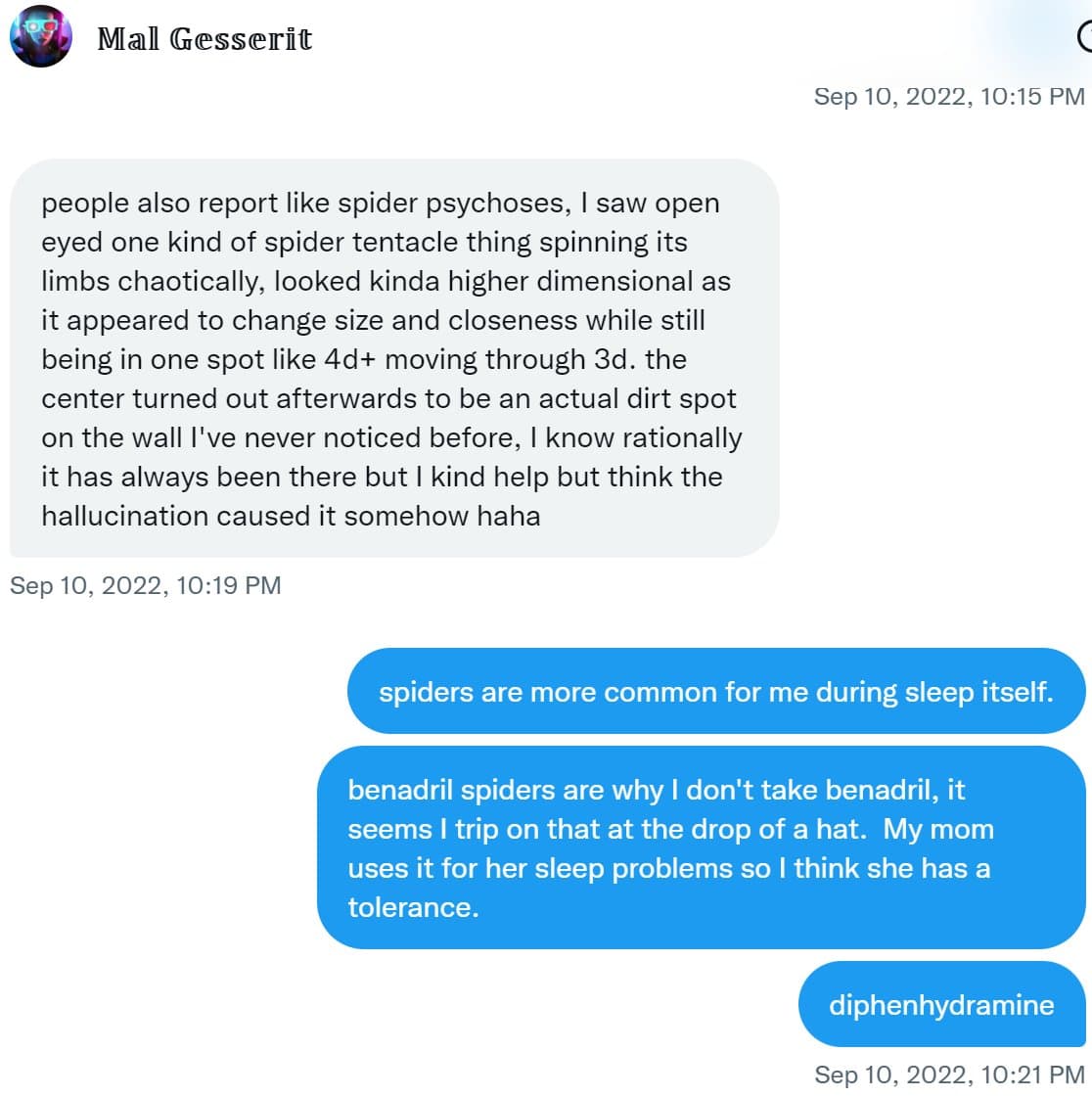The width and height of the screenshot is (1092, 1097).
Task: Click the word "tolerance." in the blue message
Action: coord(413,907)
